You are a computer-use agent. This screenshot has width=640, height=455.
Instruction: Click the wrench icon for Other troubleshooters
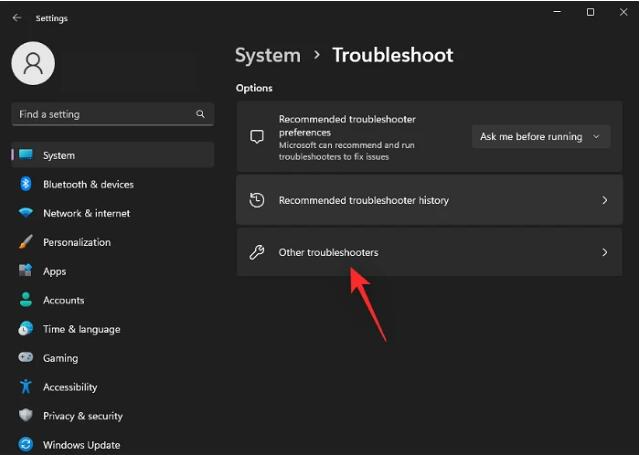[257, 252]
